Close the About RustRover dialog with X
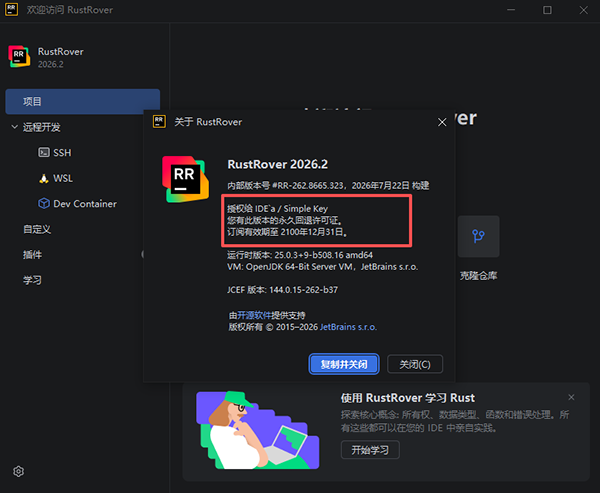The width and height of the screenshot is (600, 493). point(442,122)
